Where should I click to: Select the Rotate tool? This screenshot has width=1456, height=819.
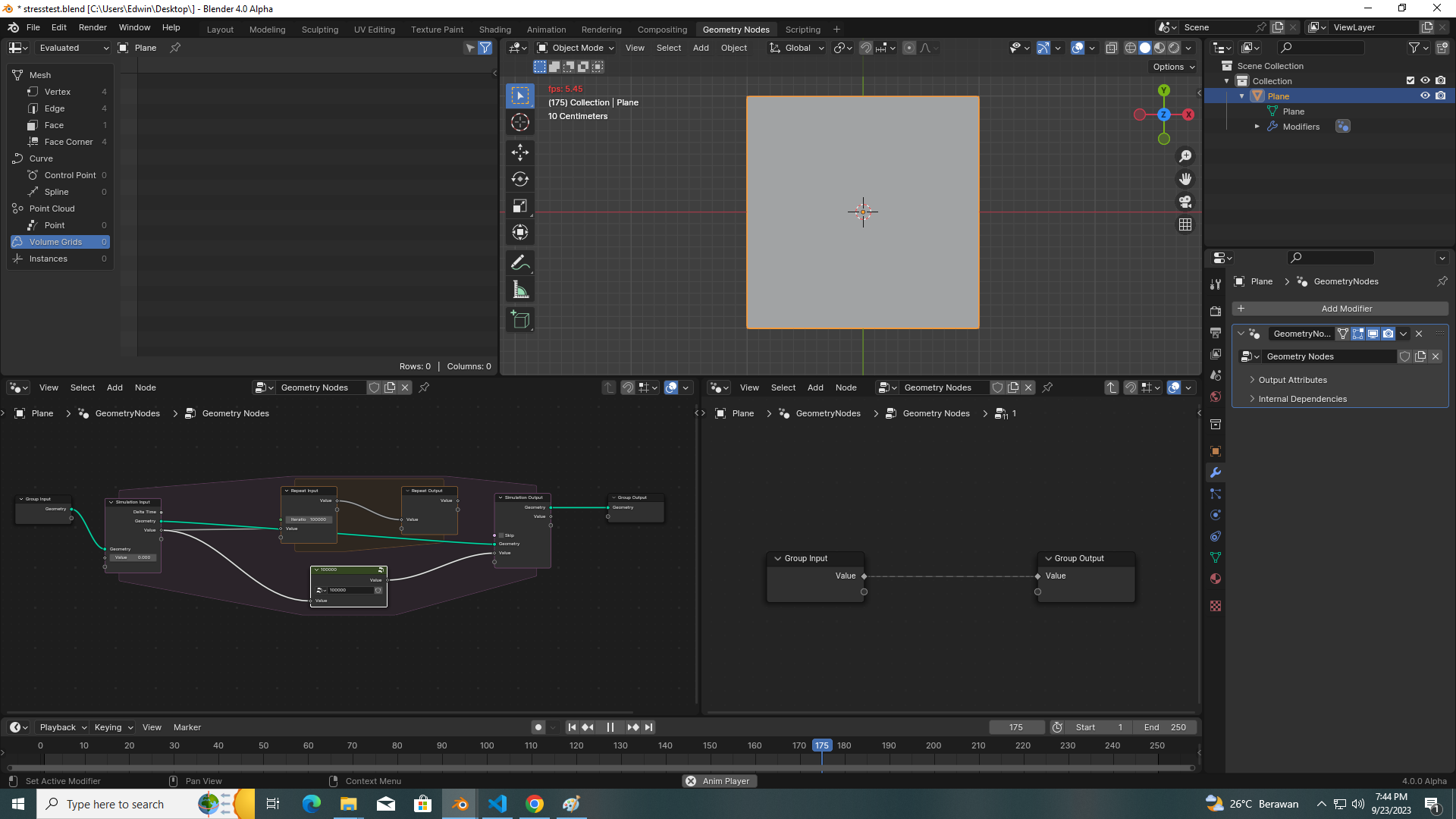pos(520,180)
